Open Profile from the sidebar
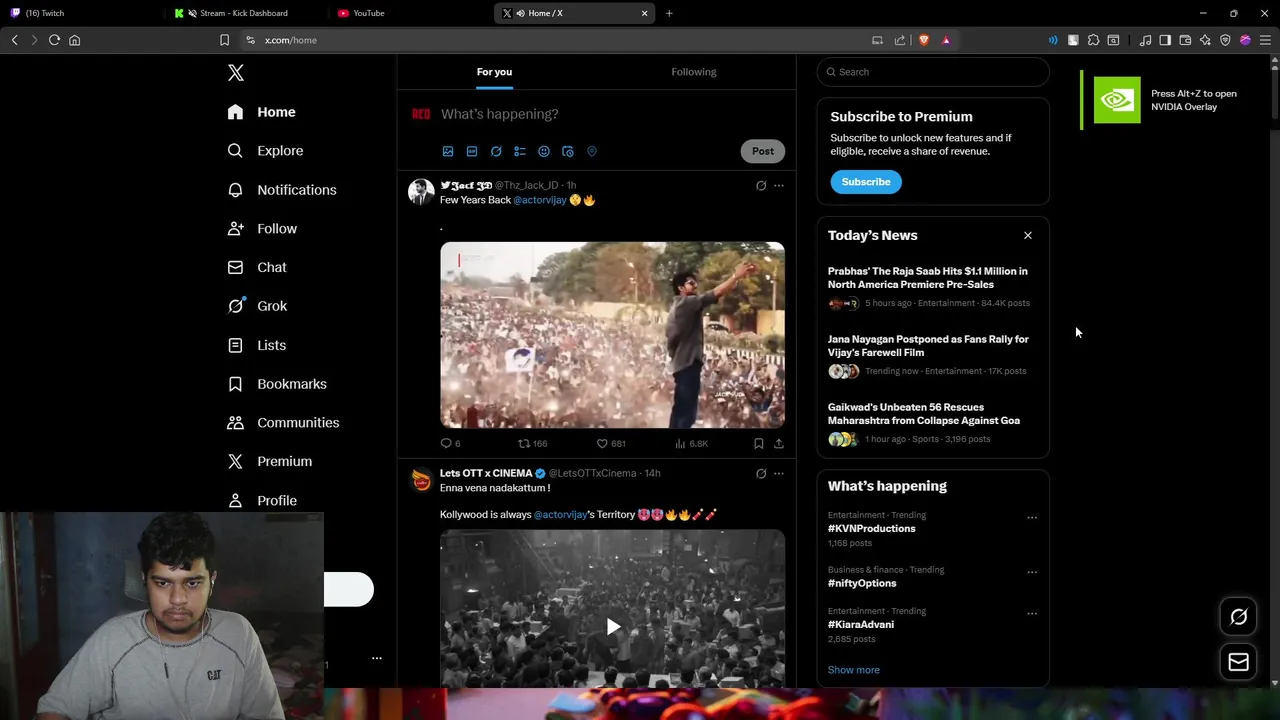 pyautogui.click(x=262, y=500)
